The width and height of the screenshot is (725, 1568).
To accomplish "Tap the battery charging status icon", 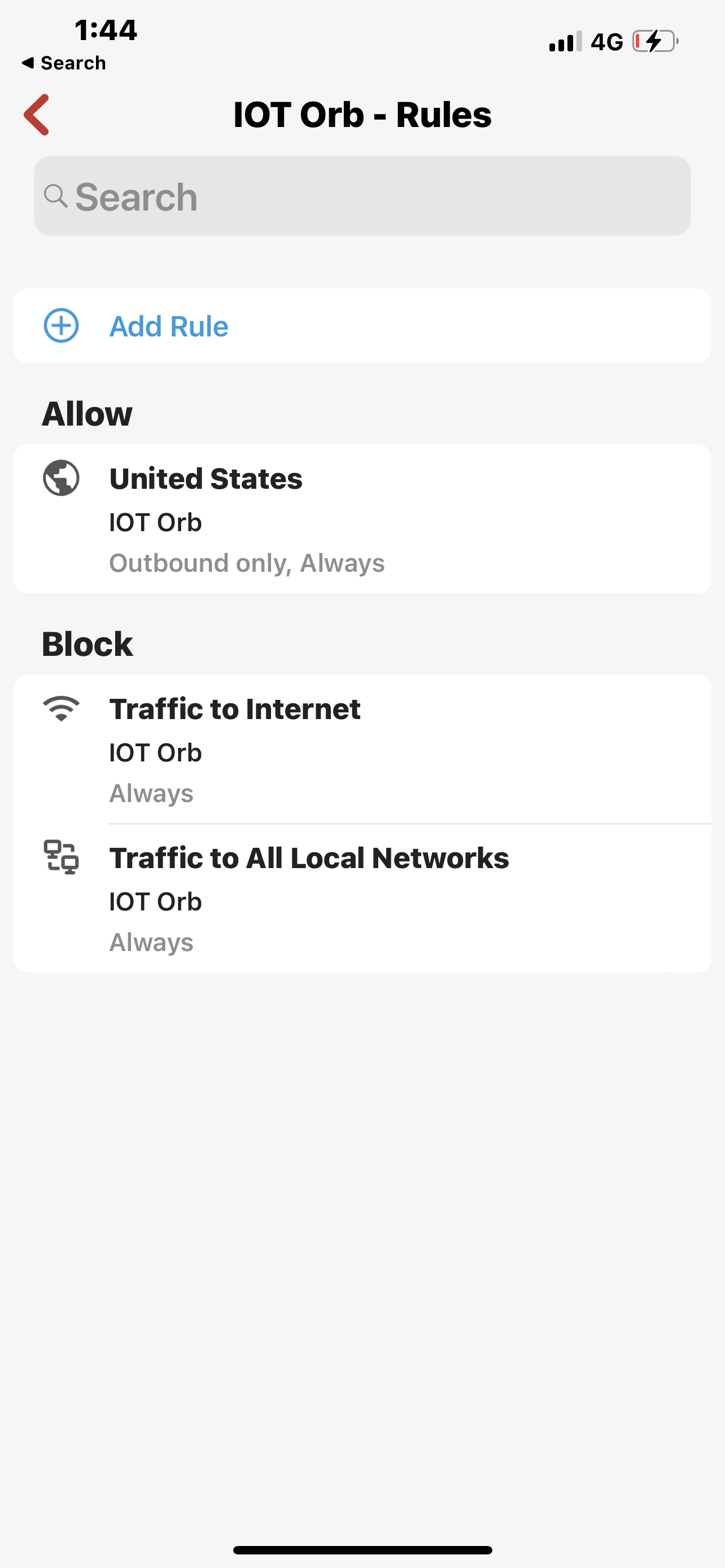I will (655, 41).
